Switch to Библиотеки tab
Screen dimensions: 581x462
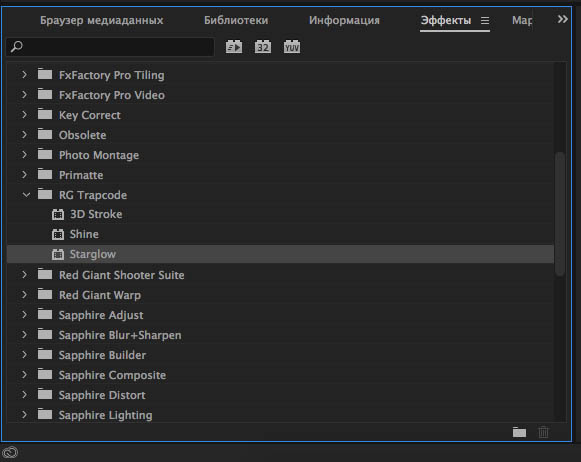(236, 20)
